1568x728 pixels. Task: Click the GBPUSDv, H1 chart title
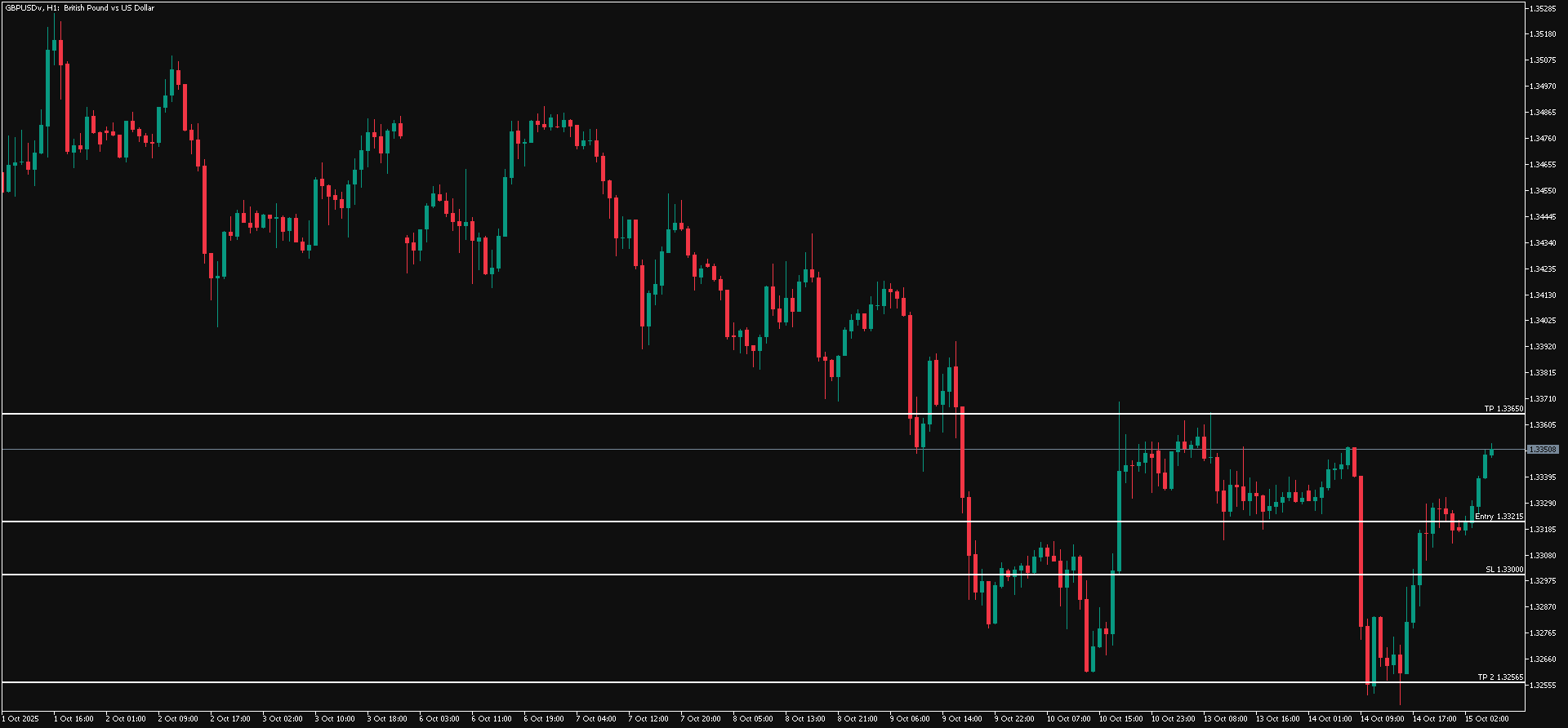[x=79, y=8]
